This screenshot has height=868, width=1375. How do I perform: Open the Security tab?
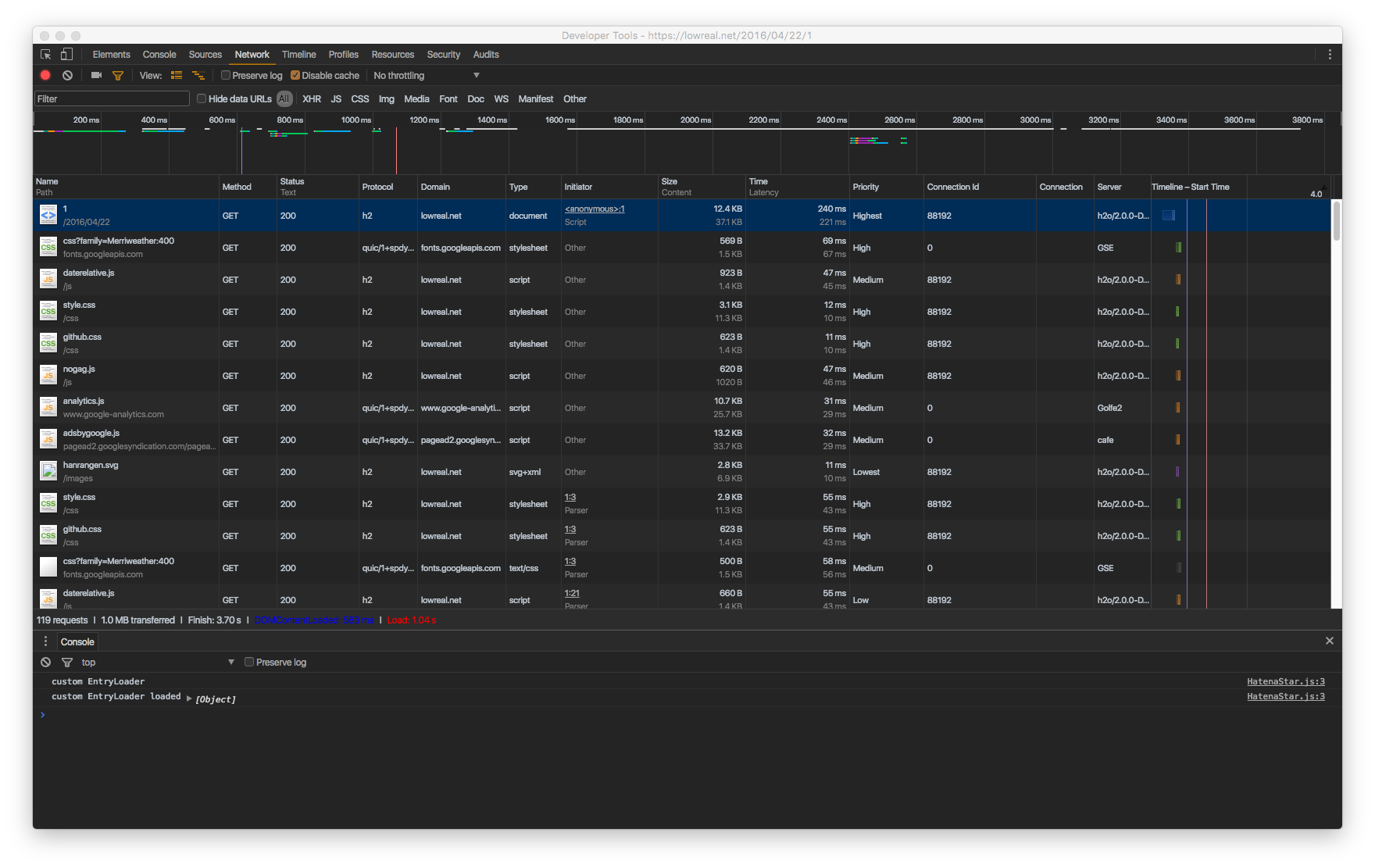pos(443,55)
